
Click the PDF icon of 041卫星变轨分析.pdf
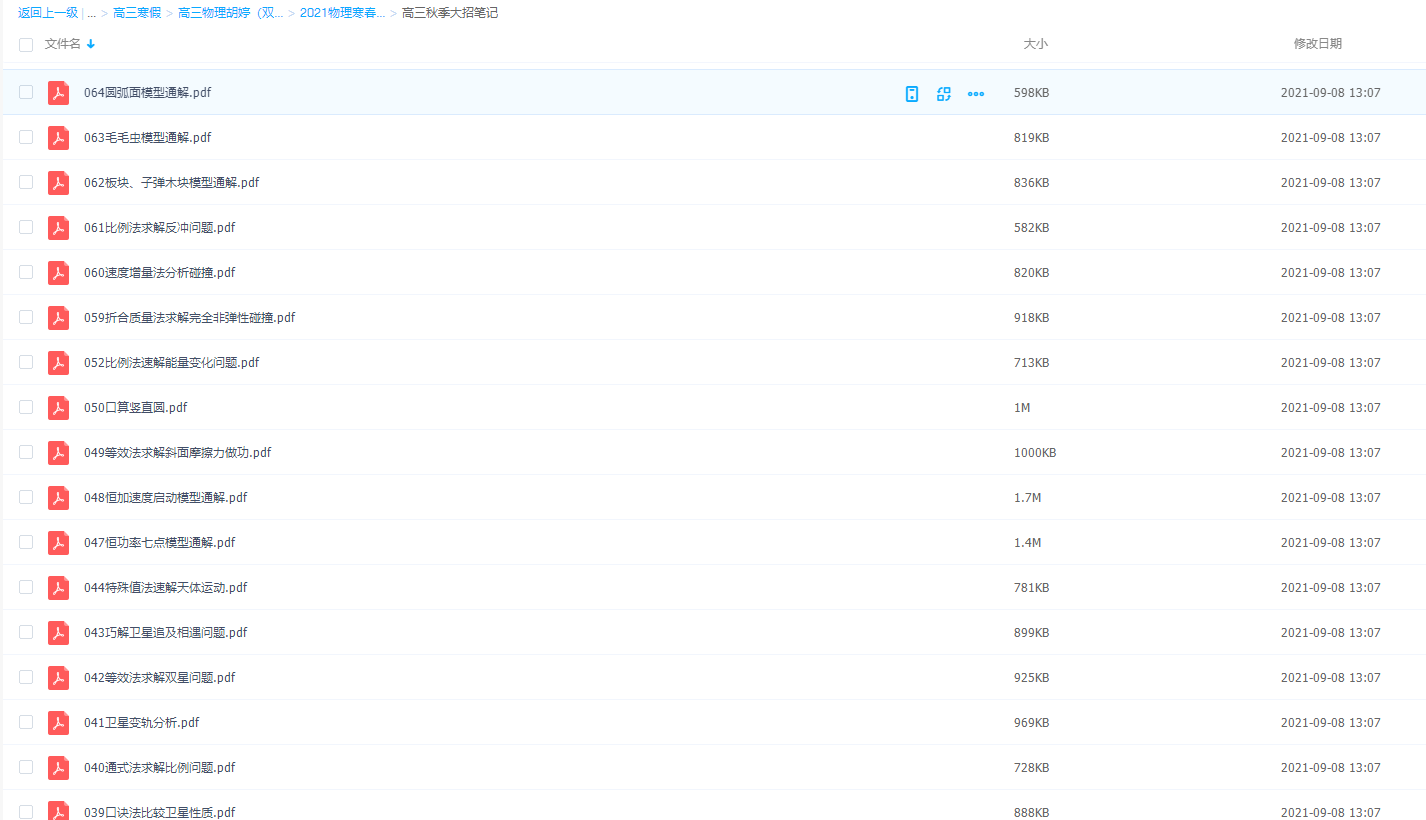[59, 723]
